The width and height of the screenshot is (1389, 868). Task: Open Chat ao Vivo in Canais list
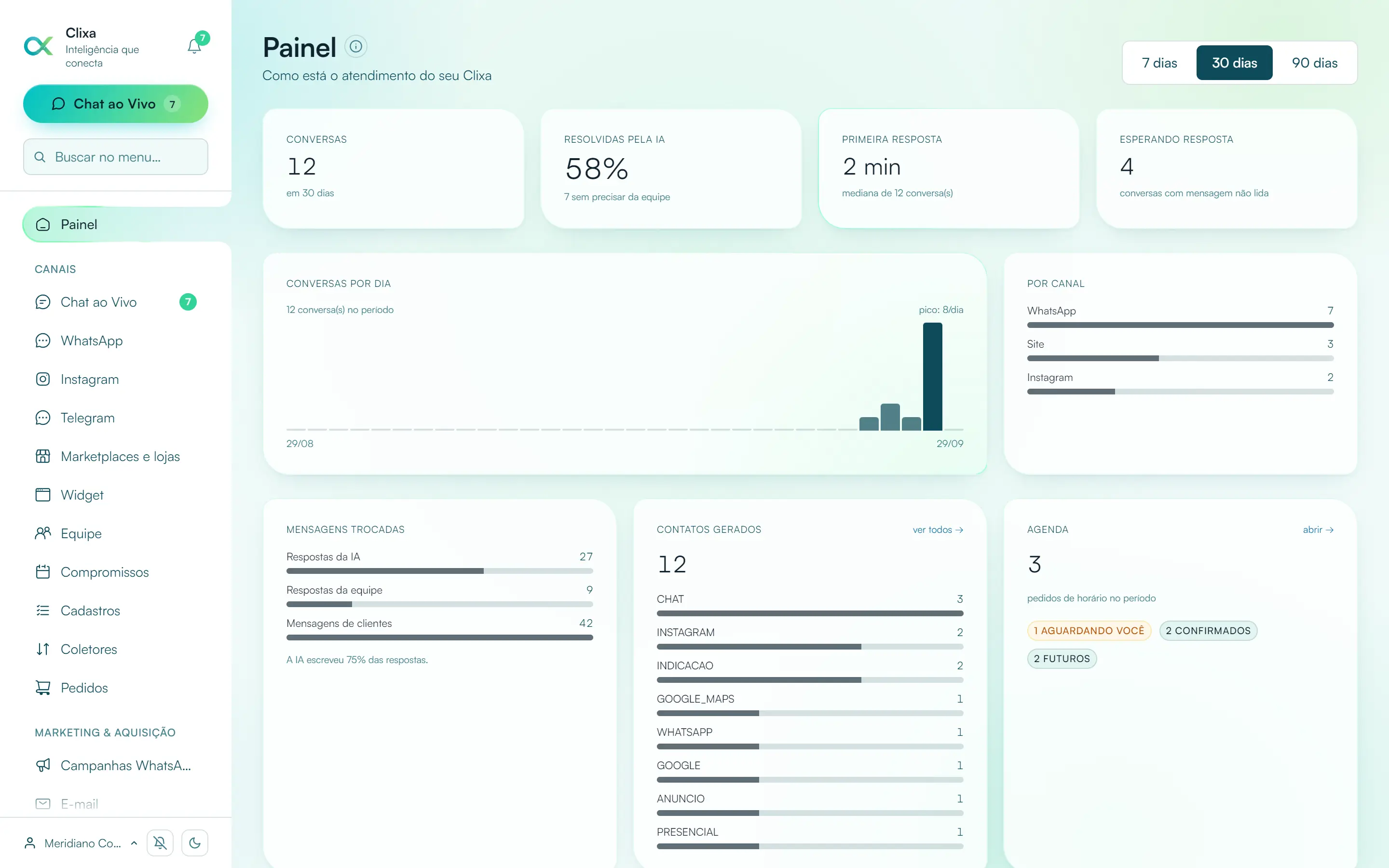click(x=115, y=302)
